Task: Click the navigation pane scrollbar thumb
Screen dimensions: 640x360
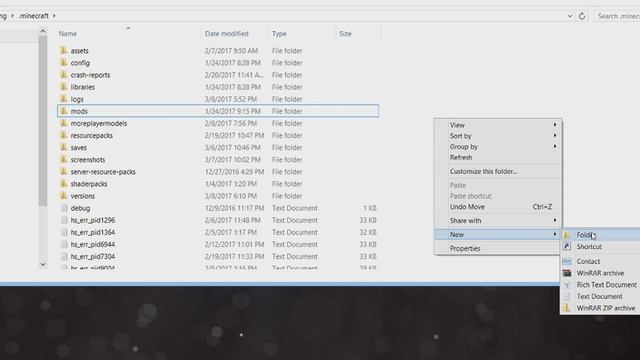Action: [x=43, y=121]
